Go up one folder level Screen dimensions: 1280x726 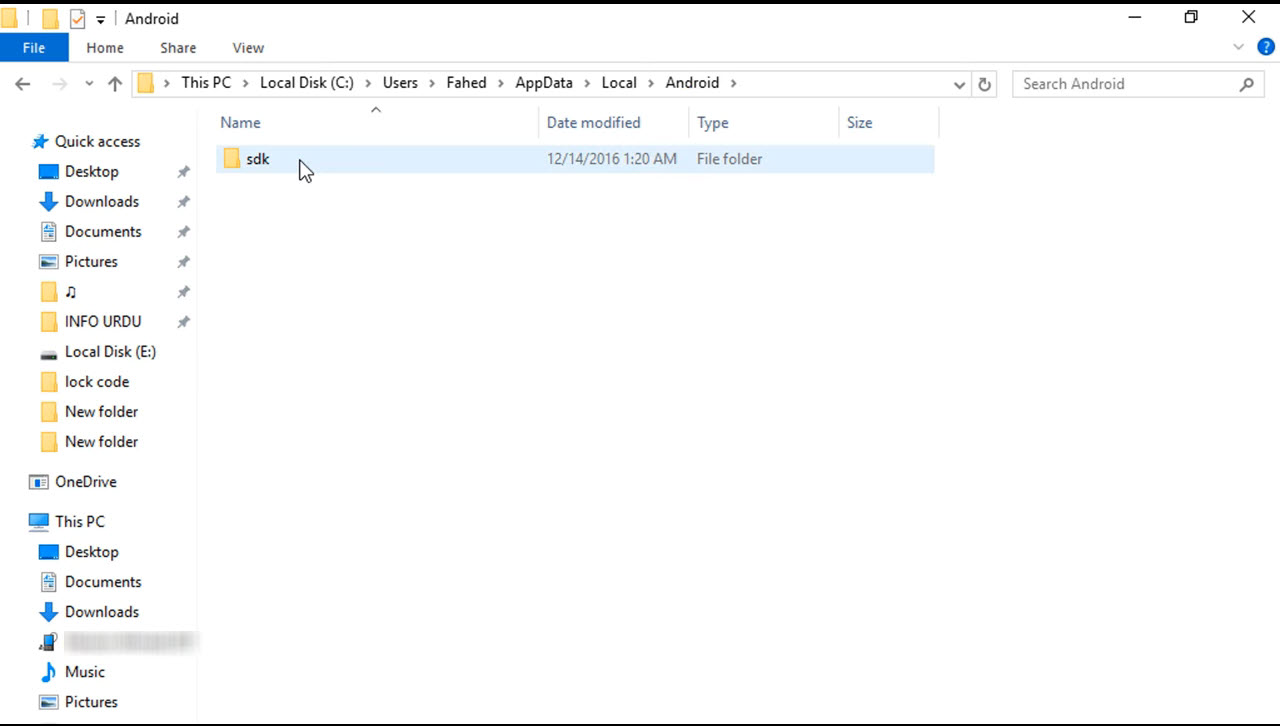[x=115, y=84]
